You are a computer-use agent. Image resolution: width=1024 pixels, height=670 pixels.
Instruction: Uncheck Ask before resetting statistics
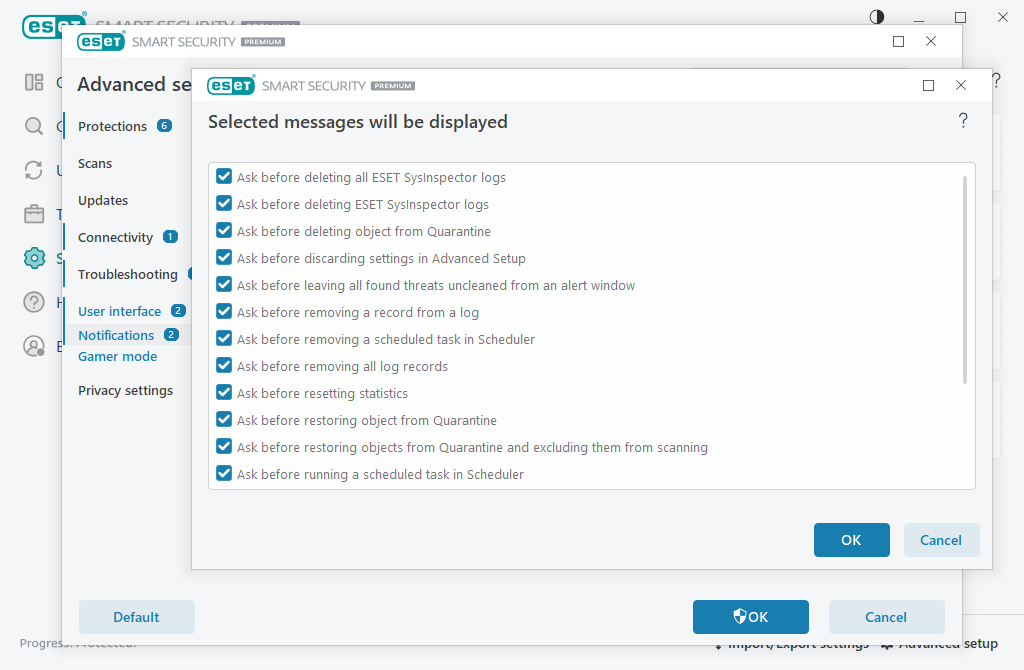click(224, 392)
